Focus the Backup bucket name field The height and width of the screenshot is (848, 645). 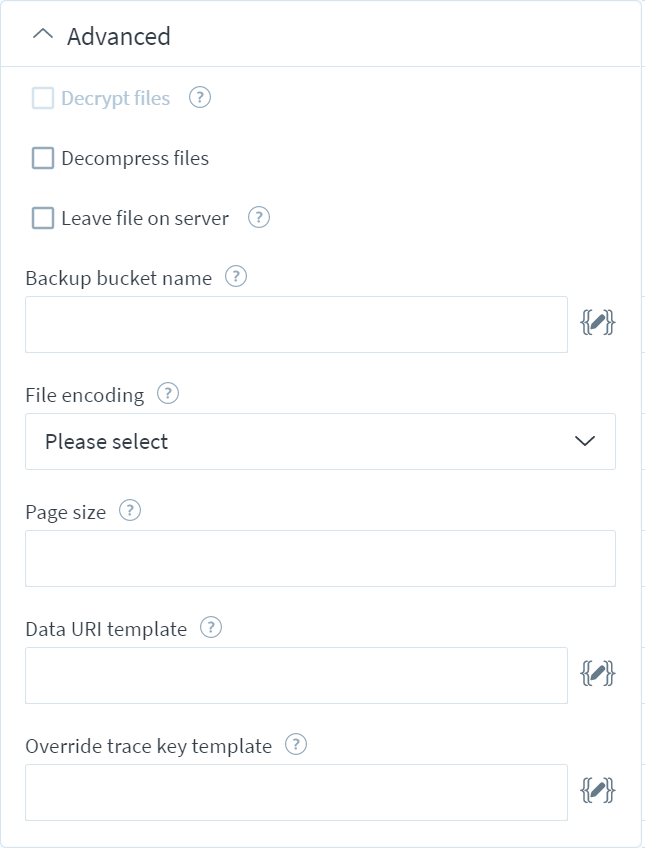(x=296, y=324)
